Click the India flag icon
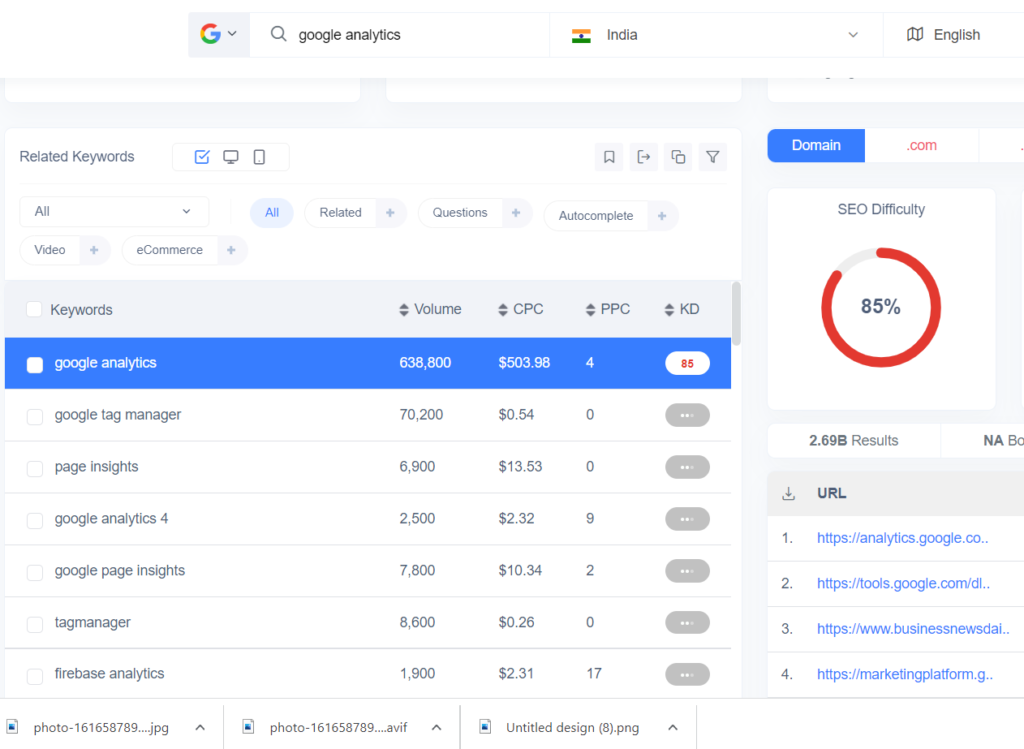The image size is (1024, 749). point(581,35)
